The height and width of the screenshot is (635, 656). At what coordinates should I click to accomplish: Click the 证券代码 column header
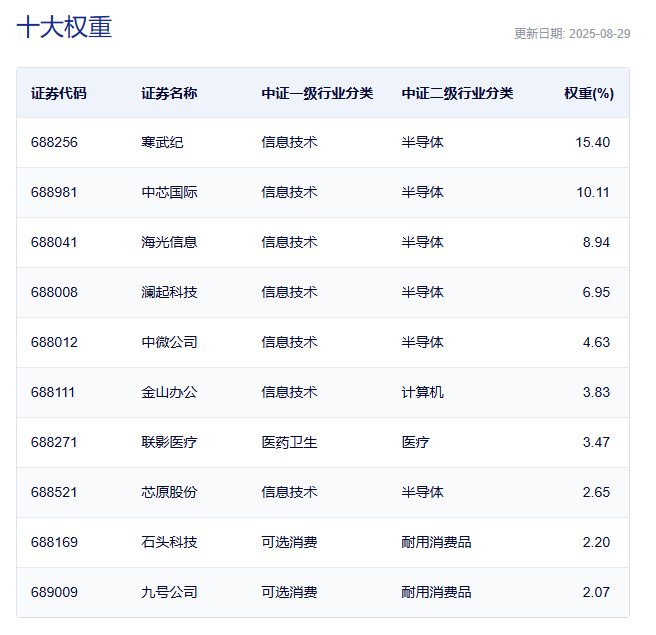point(59,93)
